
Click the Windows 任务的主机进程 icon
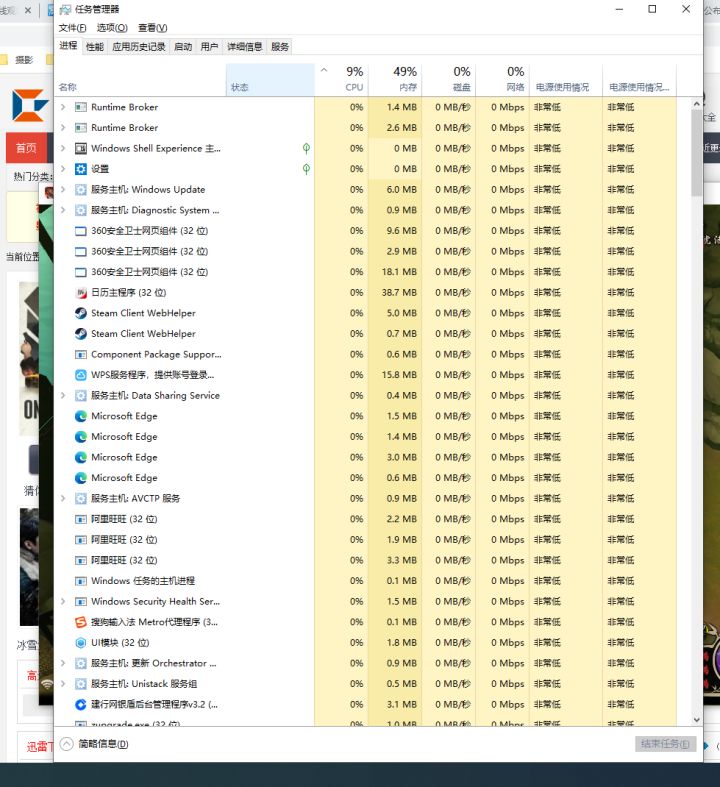80,581
